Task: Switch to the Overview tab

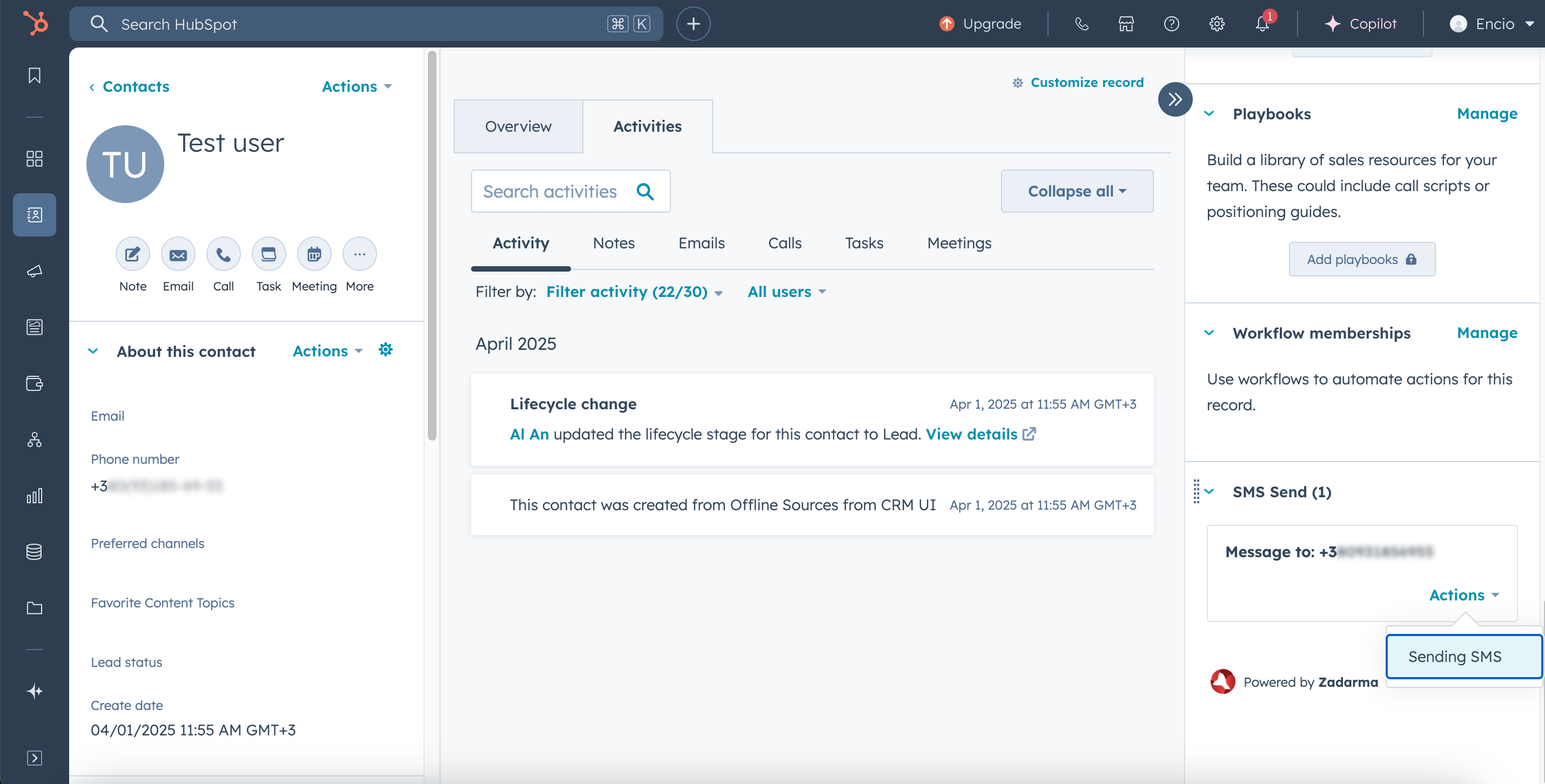Action: pos(518,126)
